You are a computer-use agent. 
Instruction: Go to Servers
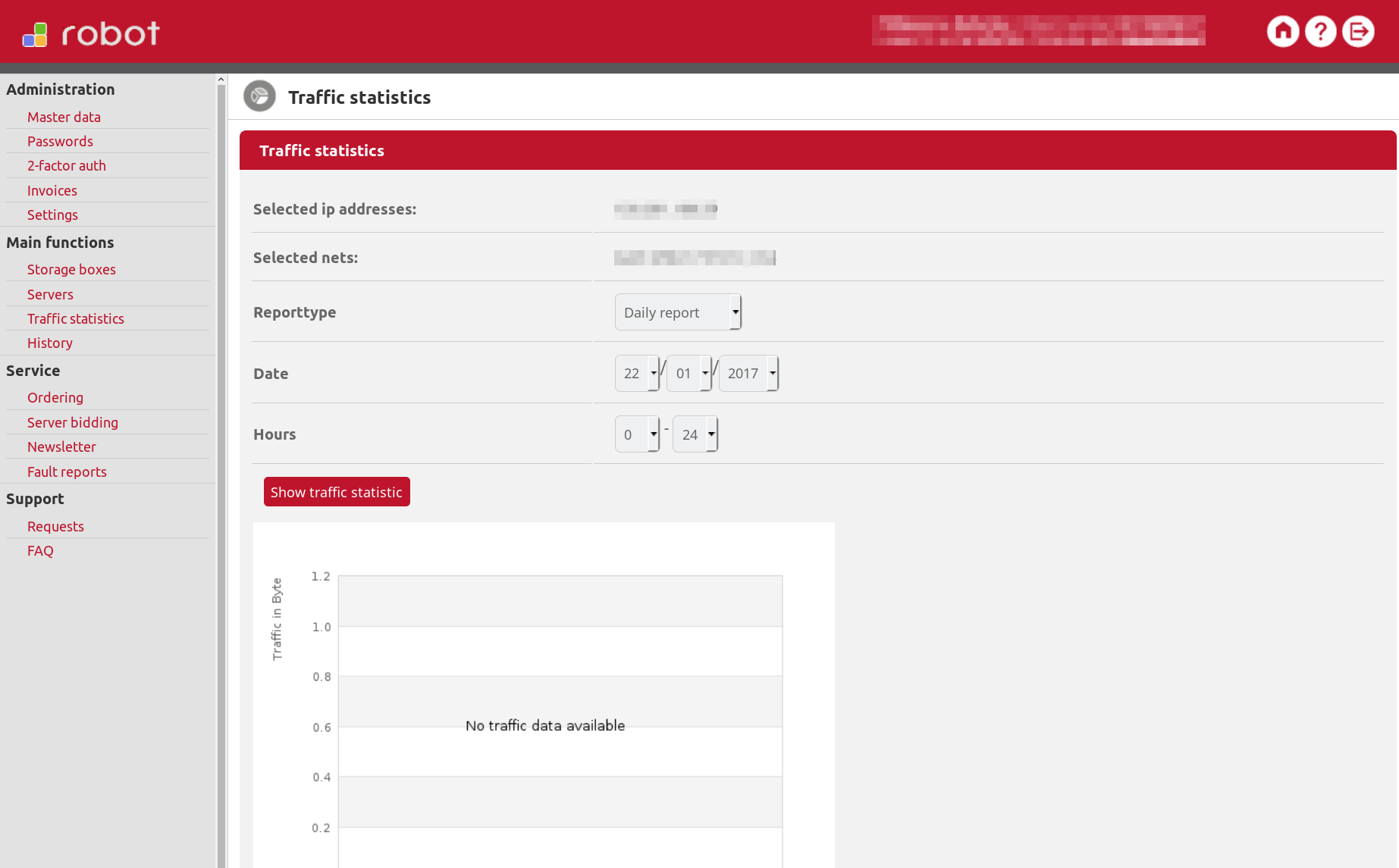[50, 294]
